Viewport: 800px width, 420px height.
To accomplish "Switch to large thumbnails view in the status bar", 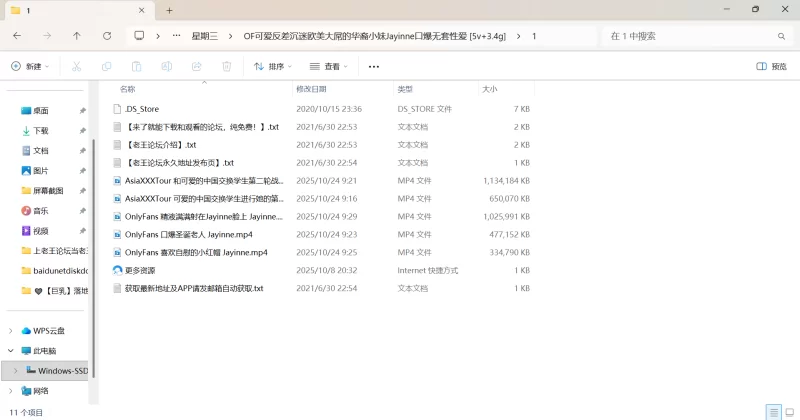I will click(789, 412).
